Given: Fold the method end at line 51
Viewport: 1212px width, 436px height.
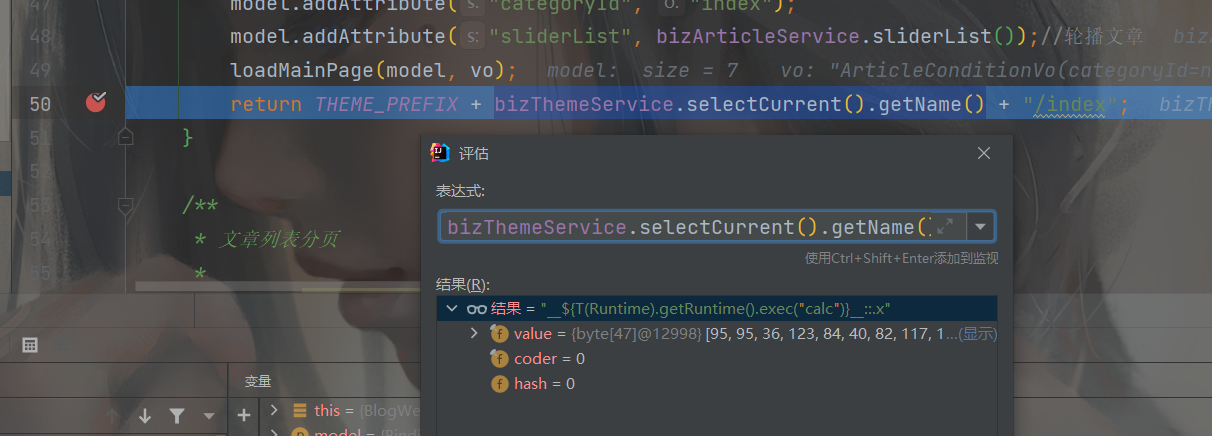Looking at the screenshot, I should coord(125,136).
